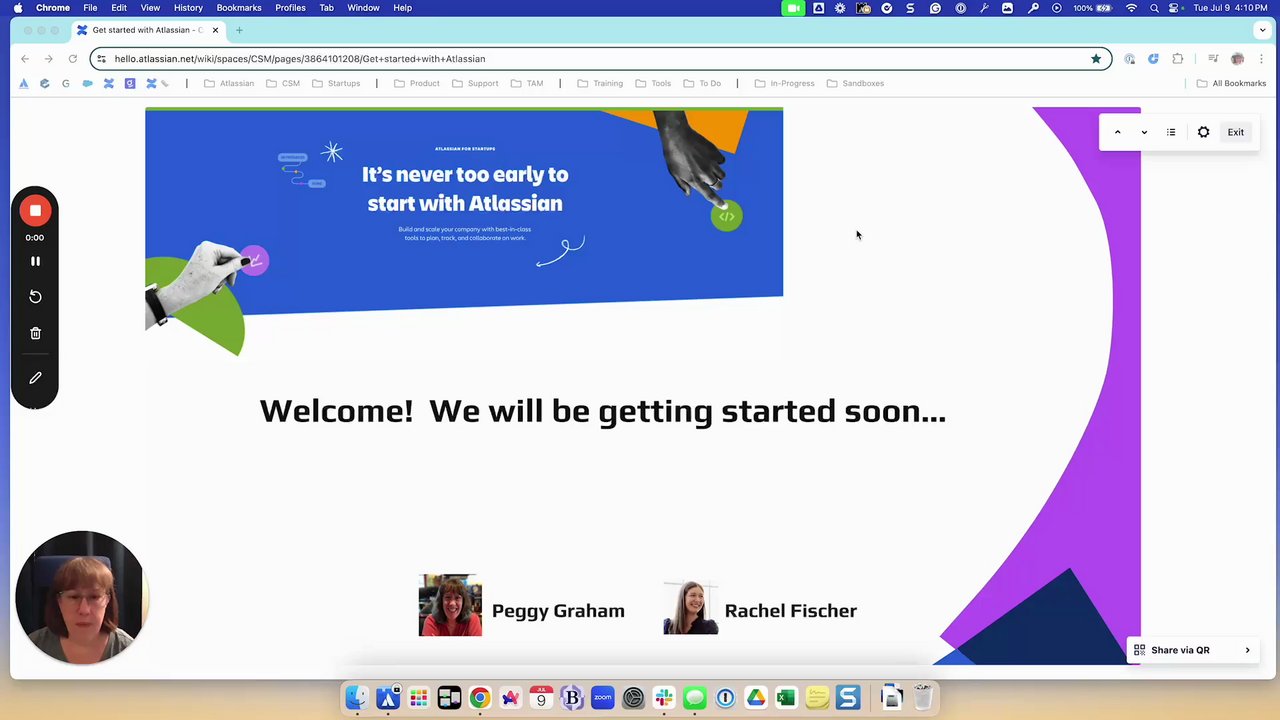The image size is (1280, 720).
Task: Open the Support bookmarks folder
Action: coord(475,83)
